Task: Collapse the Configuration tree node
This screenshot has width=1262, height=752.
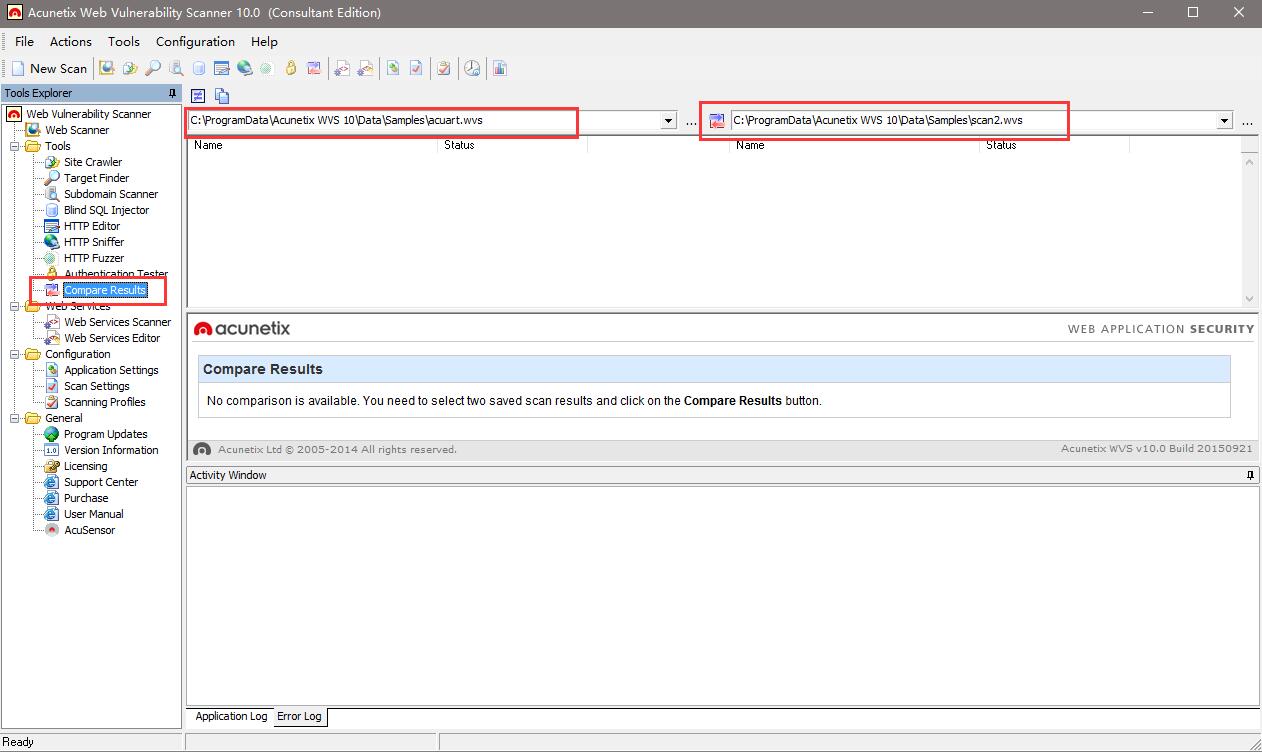Action: (x=16, y=354)
